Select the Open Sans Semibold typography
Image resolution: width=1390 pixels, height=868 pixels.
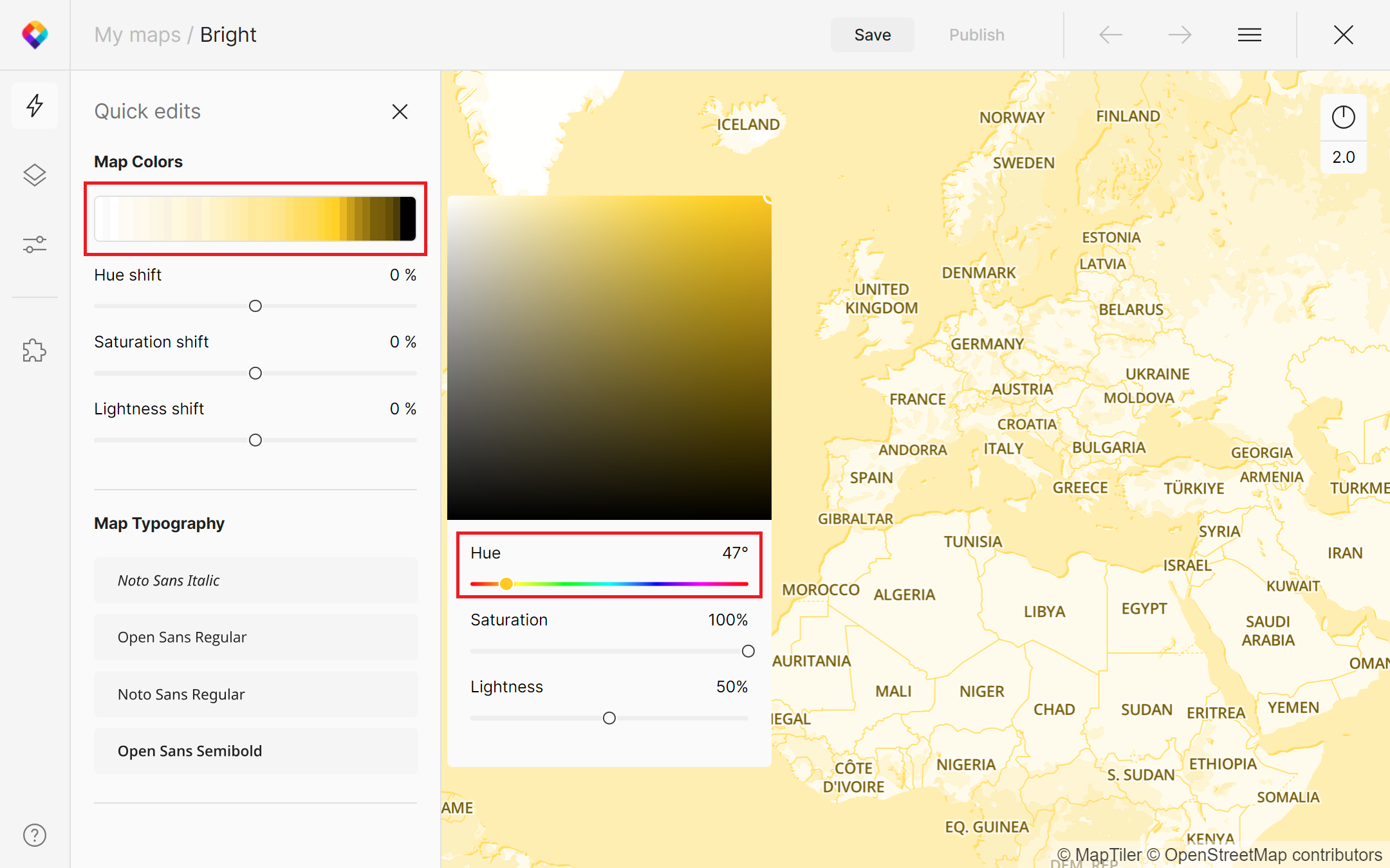click(x=255, y=751)
